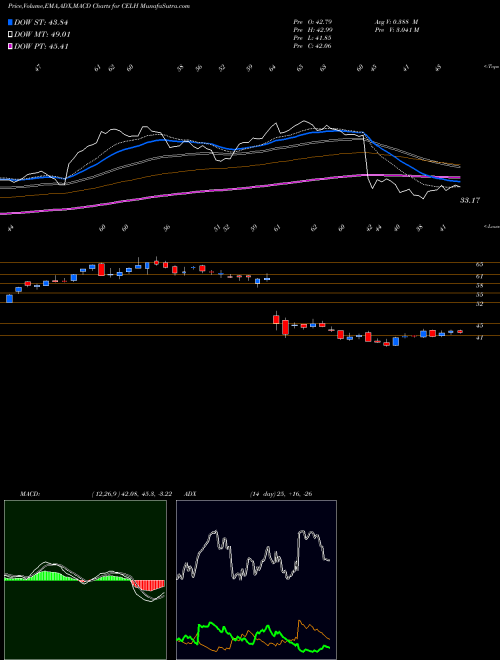Select the 'DOW PT: 45.41' legend text
500x660 pixels.
[x=41, y=46]
